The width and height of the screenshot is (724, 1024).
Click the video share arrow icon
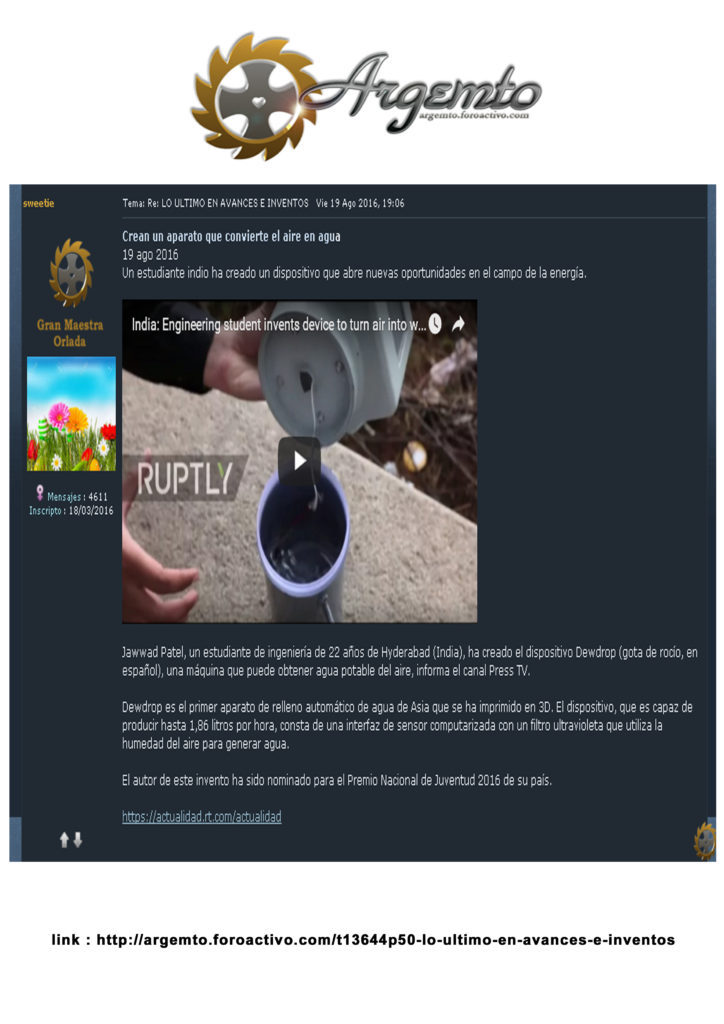[x=458, y=323]
